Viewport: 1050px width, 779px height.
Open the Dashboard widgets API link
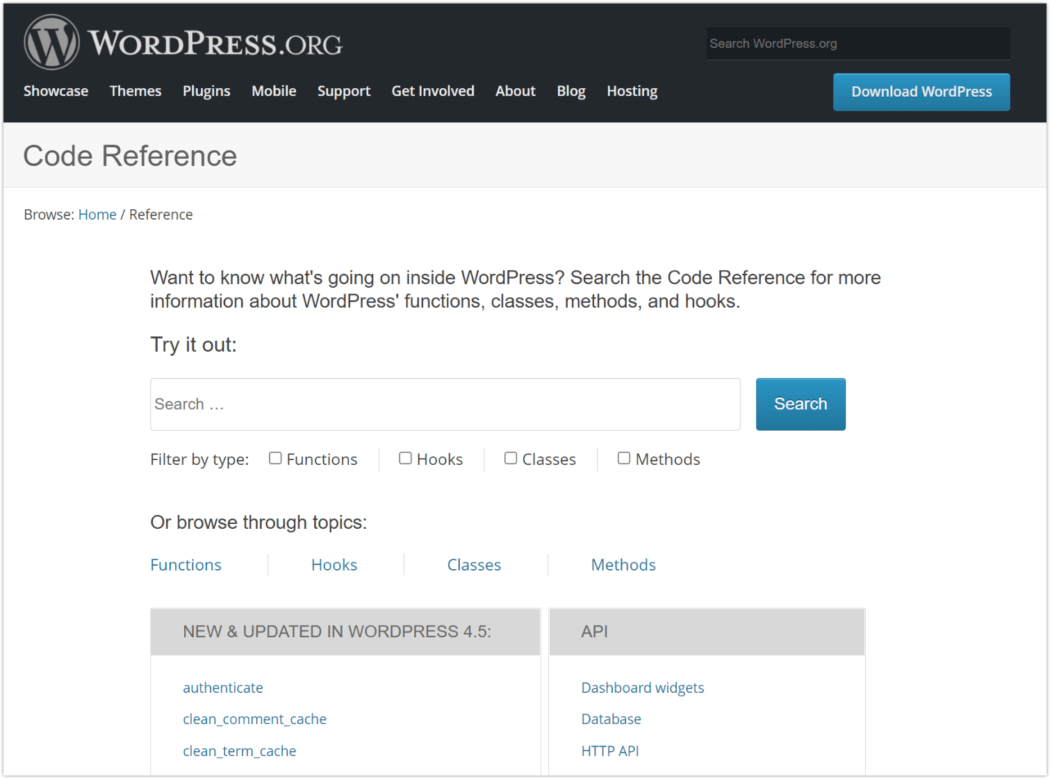642,688
